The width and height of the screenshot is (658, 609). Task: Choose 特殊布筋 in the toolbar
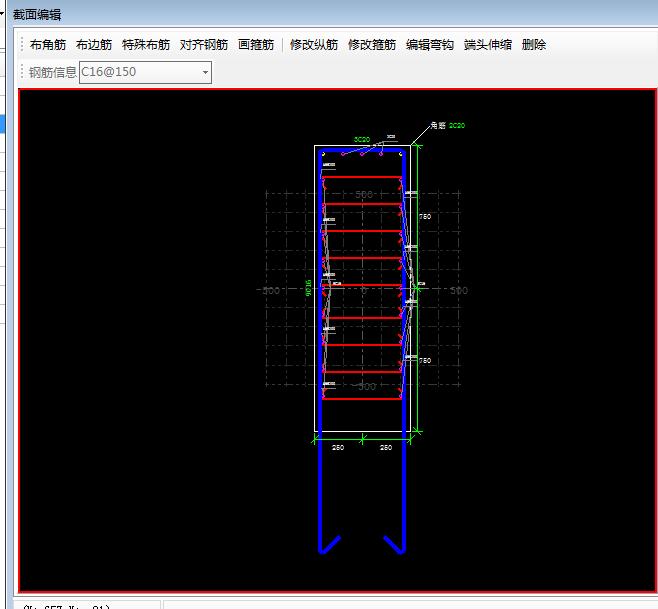pyautogui.click(x=146, y=44)
